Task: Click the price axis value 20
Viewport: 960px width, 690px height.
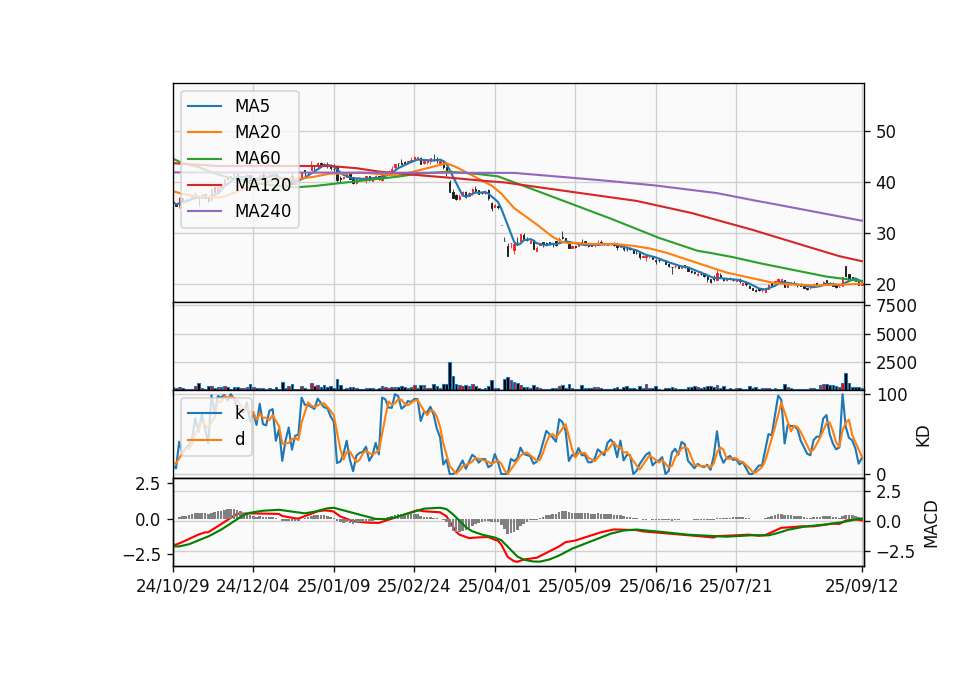Action: (x=886, y=285)
